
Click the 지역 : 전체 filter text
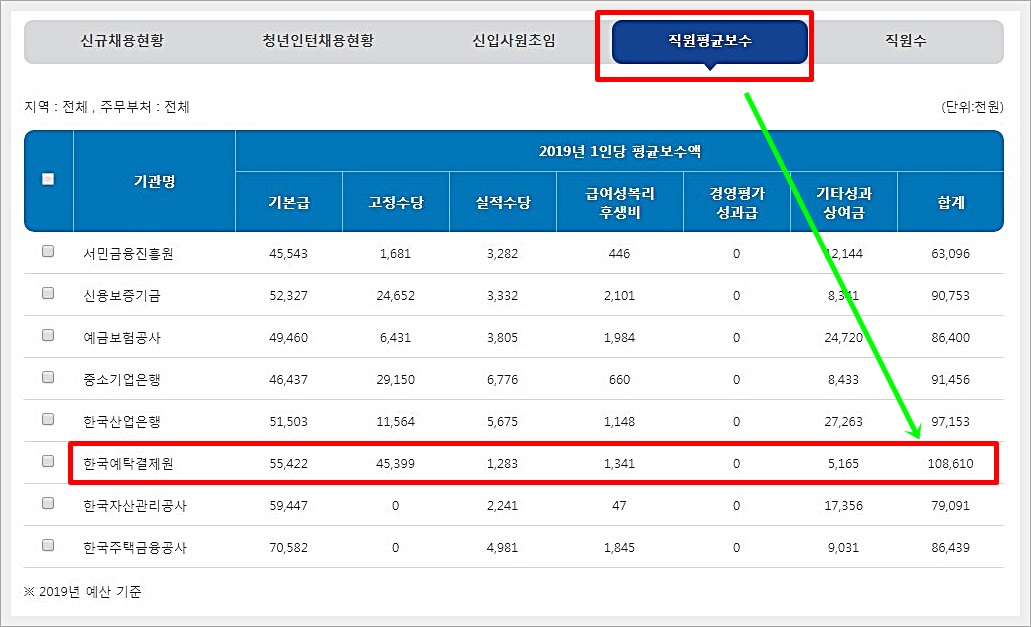pos(56,107)
